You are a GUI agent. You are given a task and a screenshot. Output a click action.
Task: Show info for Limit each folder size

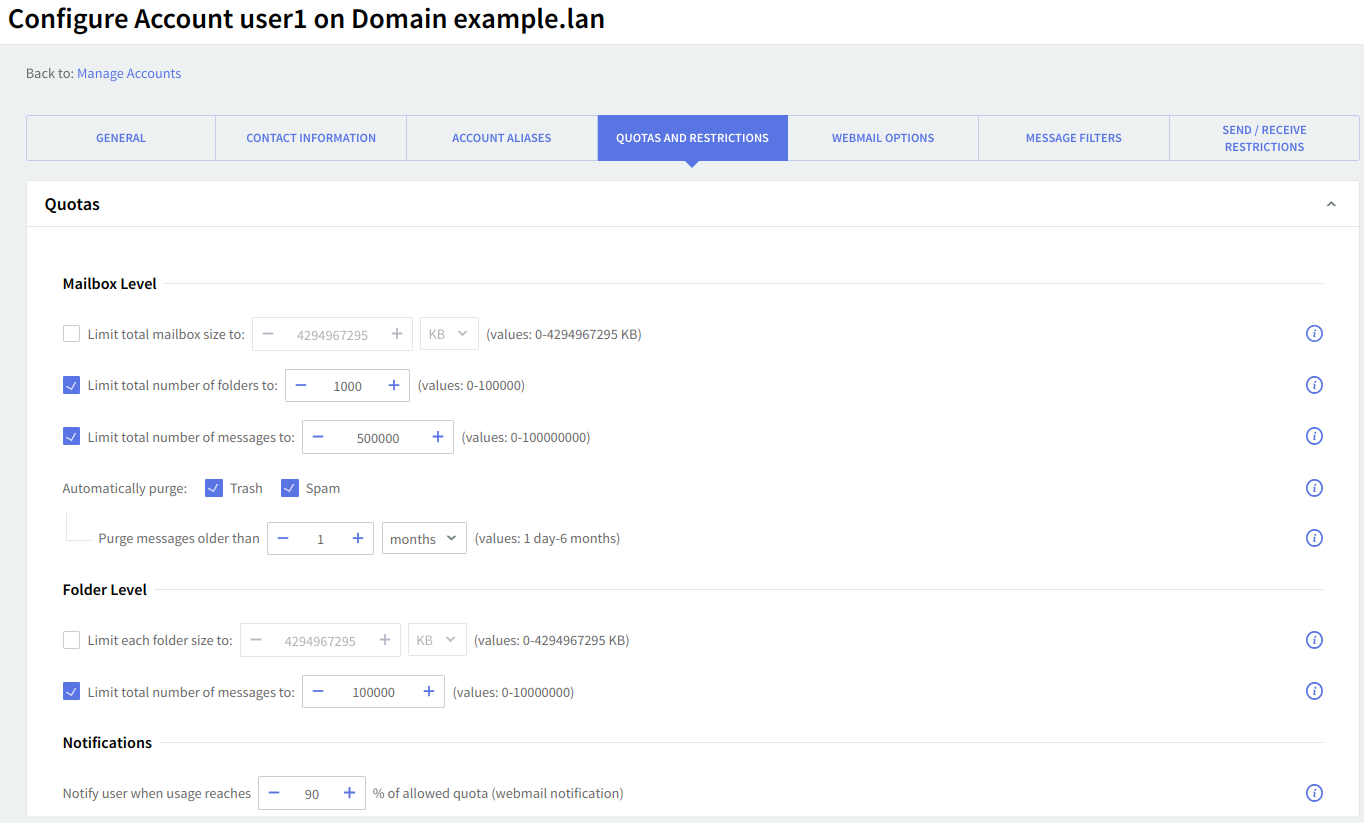tap(1314, 640)
